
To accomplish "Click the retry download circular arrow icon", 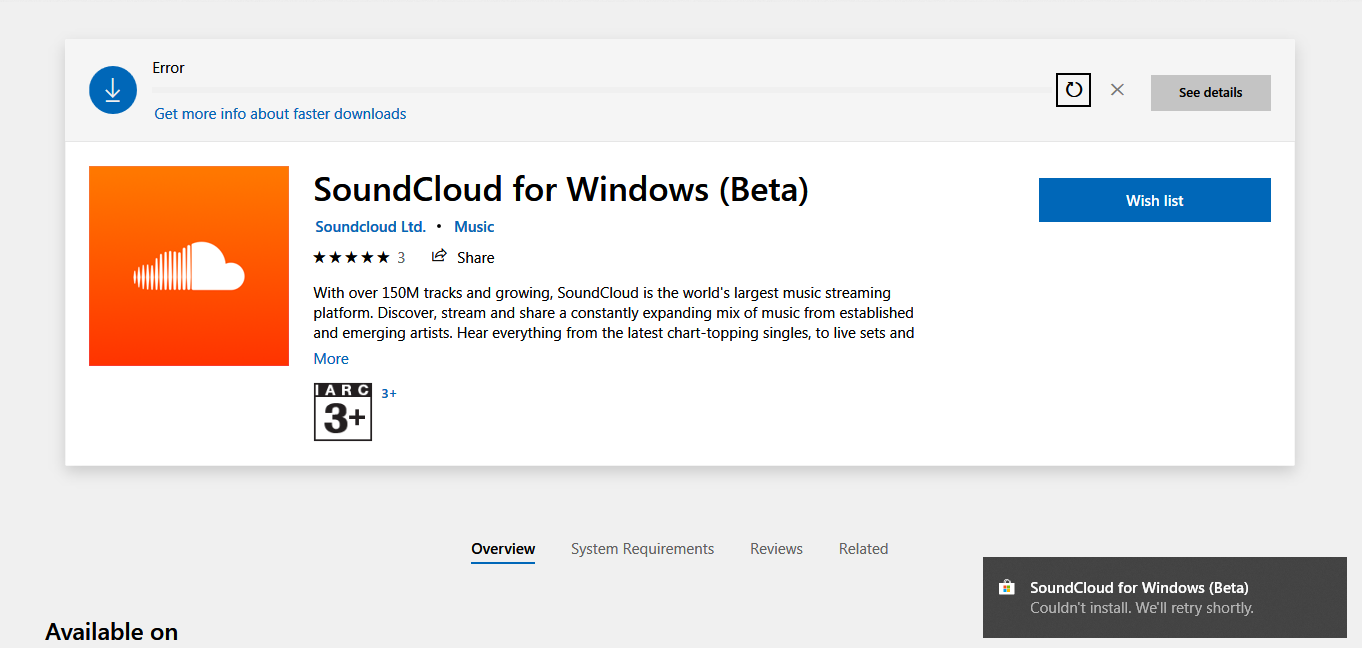I will click(x=1073, y=90).
